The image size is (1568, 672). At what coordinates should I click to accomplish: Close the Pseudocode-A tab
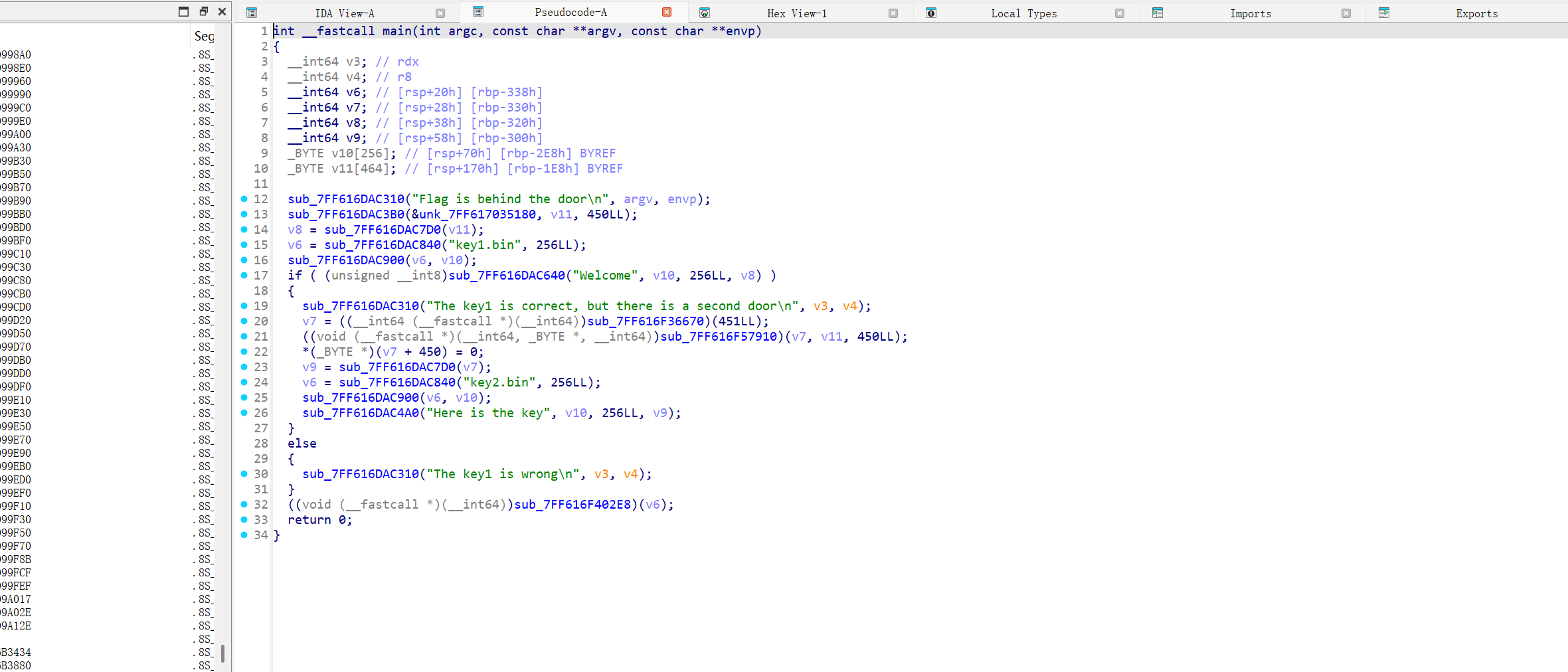coord(667,12)
